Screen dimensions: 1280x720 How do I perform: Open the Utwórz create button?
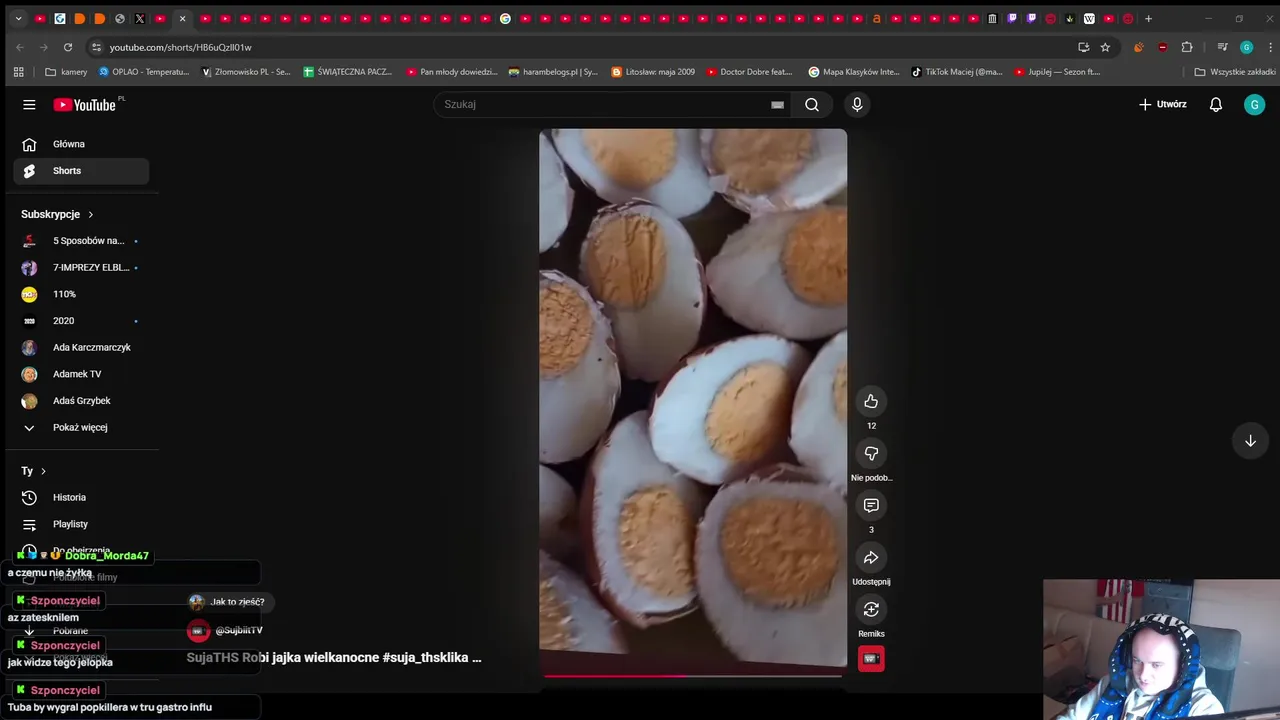(1162, 104)
